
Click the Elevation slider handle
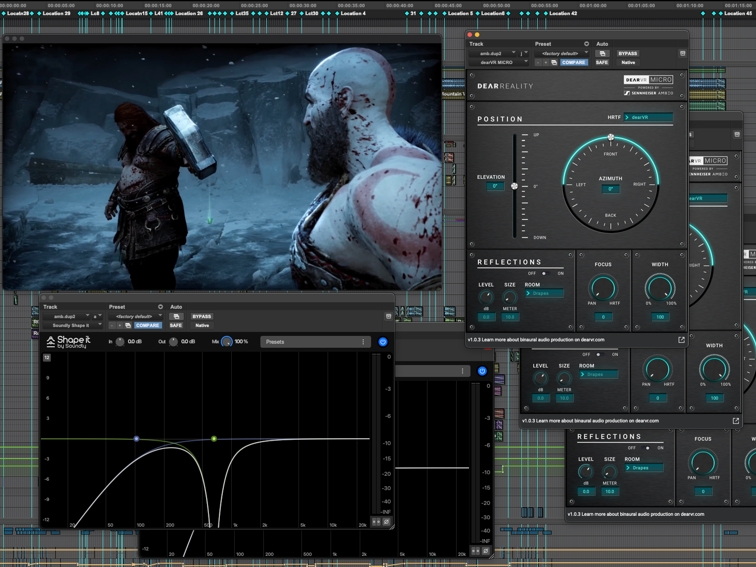pyautogui.click(x=514, y=186)
